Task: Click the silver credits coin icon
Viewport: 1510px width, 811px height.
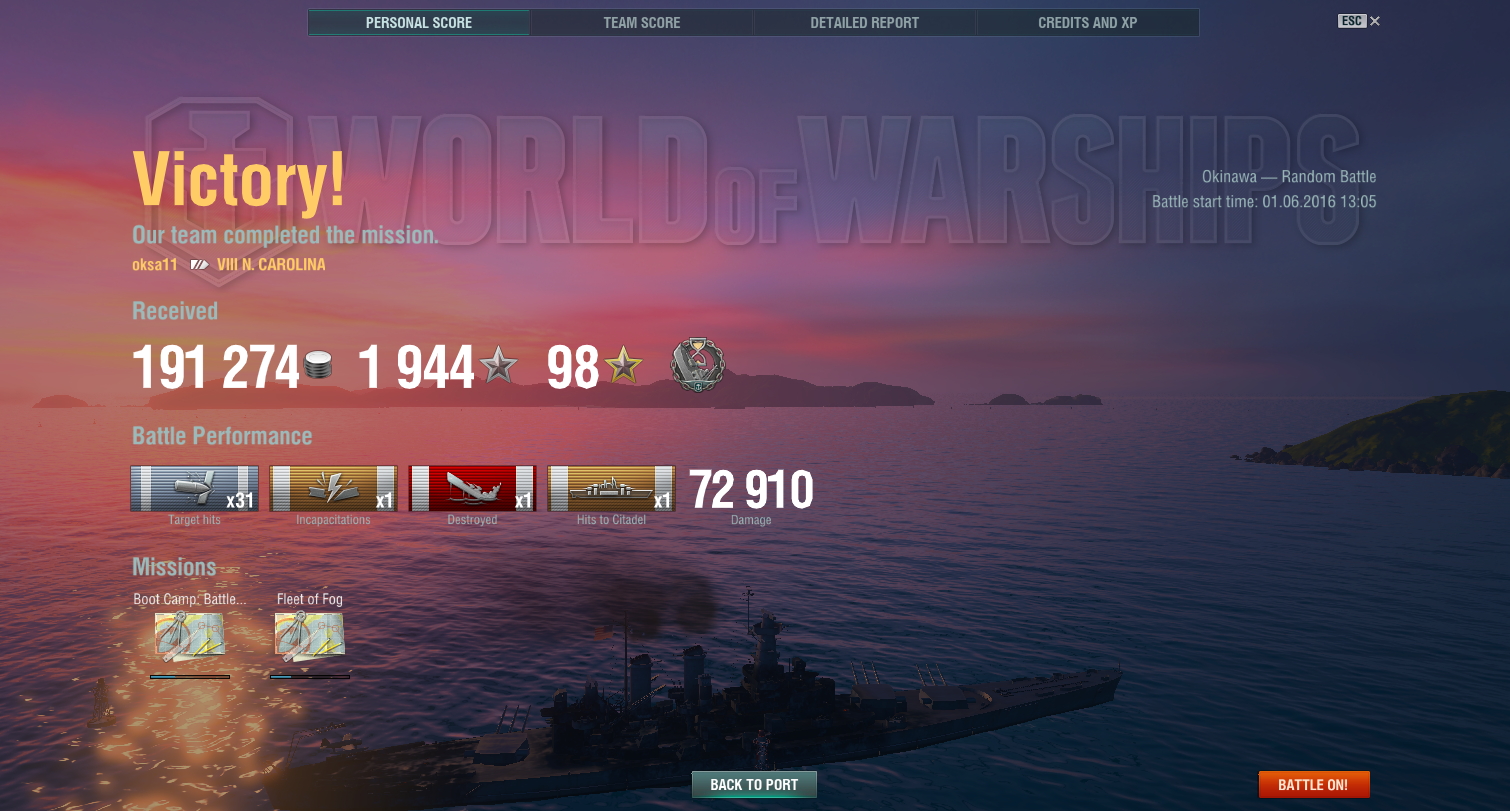Action: point(318,366)
